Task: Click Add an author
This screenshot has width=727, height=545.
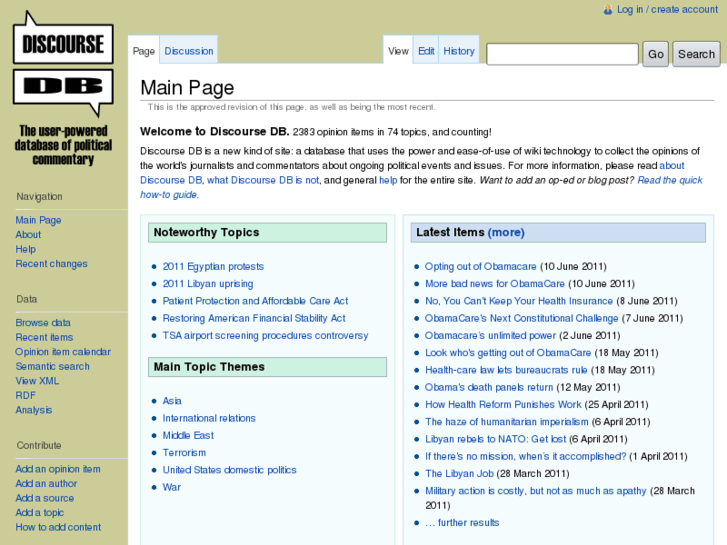Action: (46, 483)
